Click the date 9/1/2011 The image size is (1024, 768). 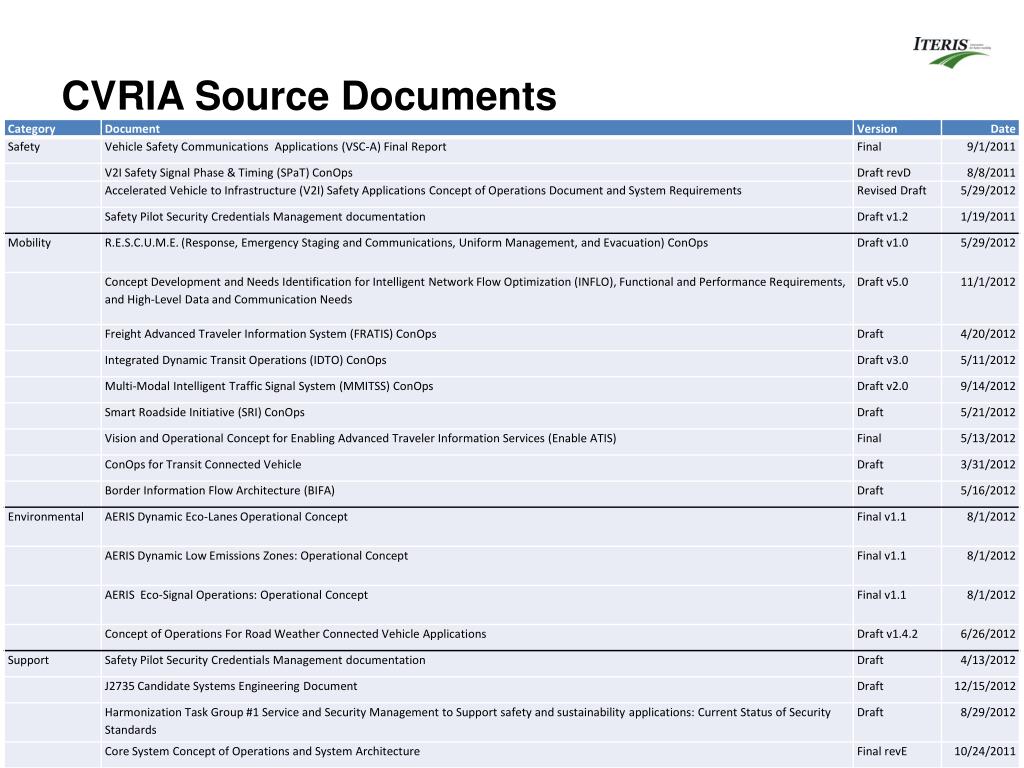[991, 147]
